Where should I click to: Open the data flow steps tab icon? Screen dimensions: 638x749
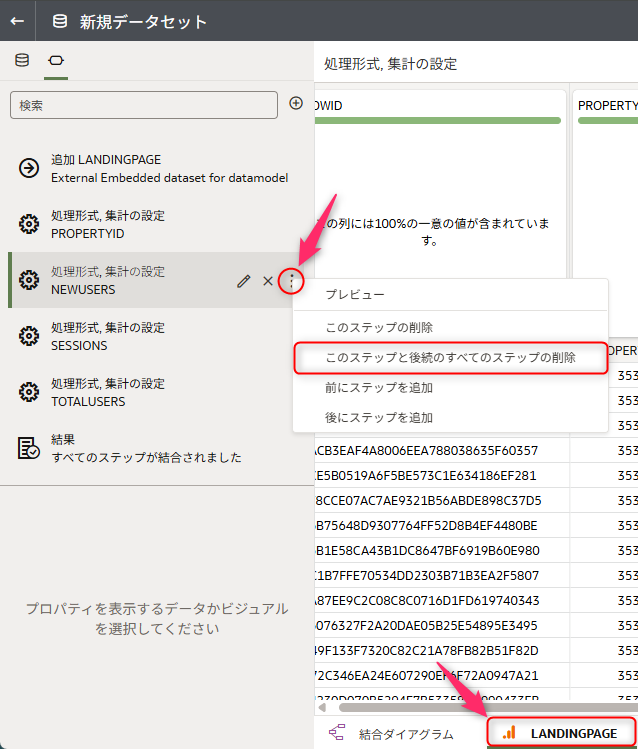(56, 60)
